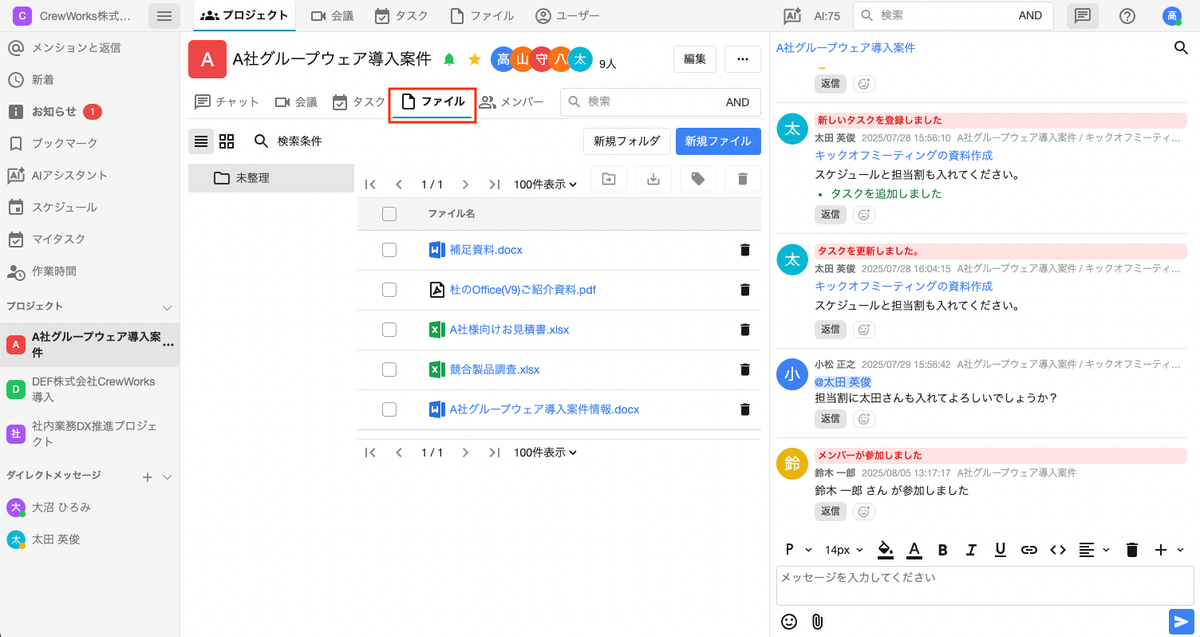
Task: Open the emoji picker below message box
Action: tap(789, 621)
